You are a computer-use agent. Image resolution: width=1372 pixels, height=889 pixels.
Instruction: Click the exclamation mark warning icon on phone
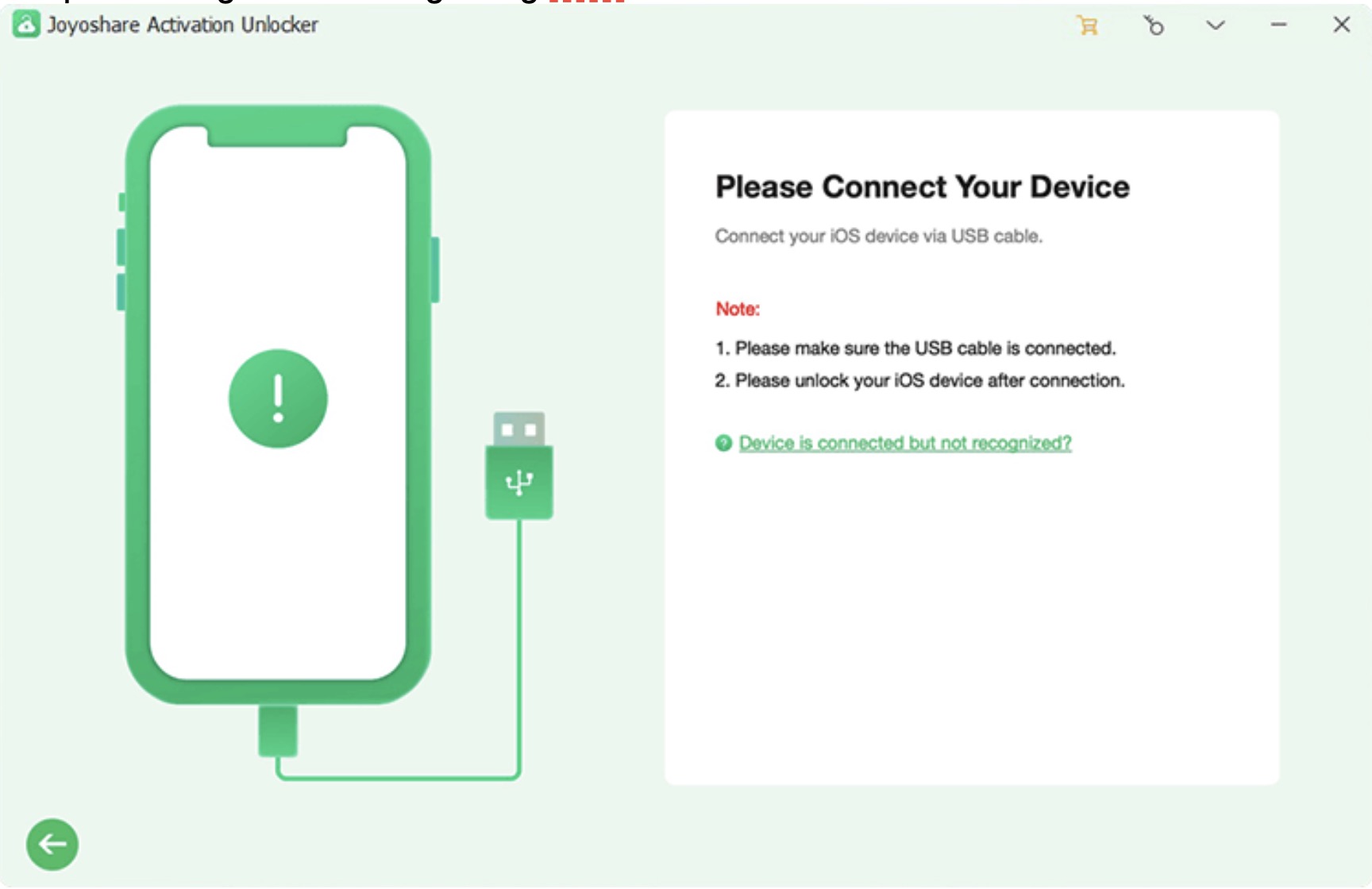[x=278, y=398]
